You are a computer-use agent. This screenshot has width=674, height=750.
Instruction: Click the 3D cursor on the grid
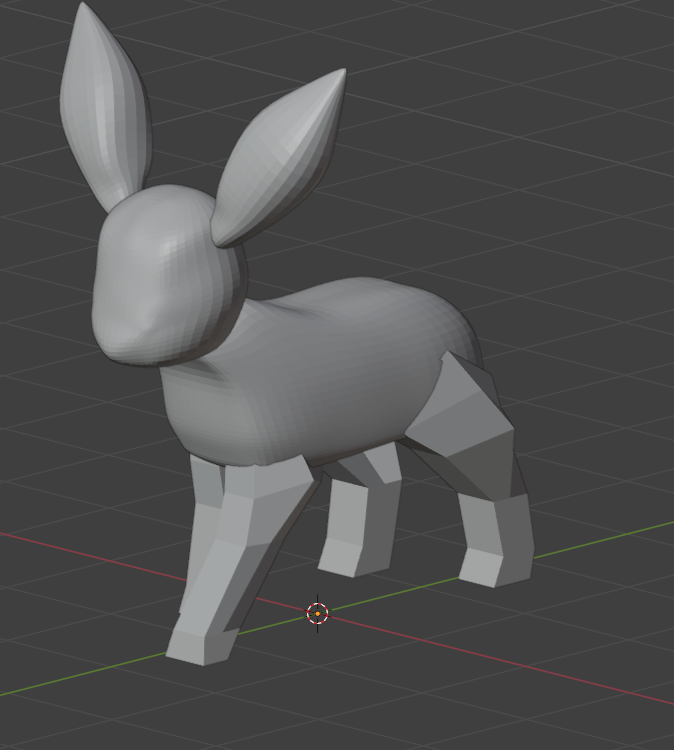317,613
